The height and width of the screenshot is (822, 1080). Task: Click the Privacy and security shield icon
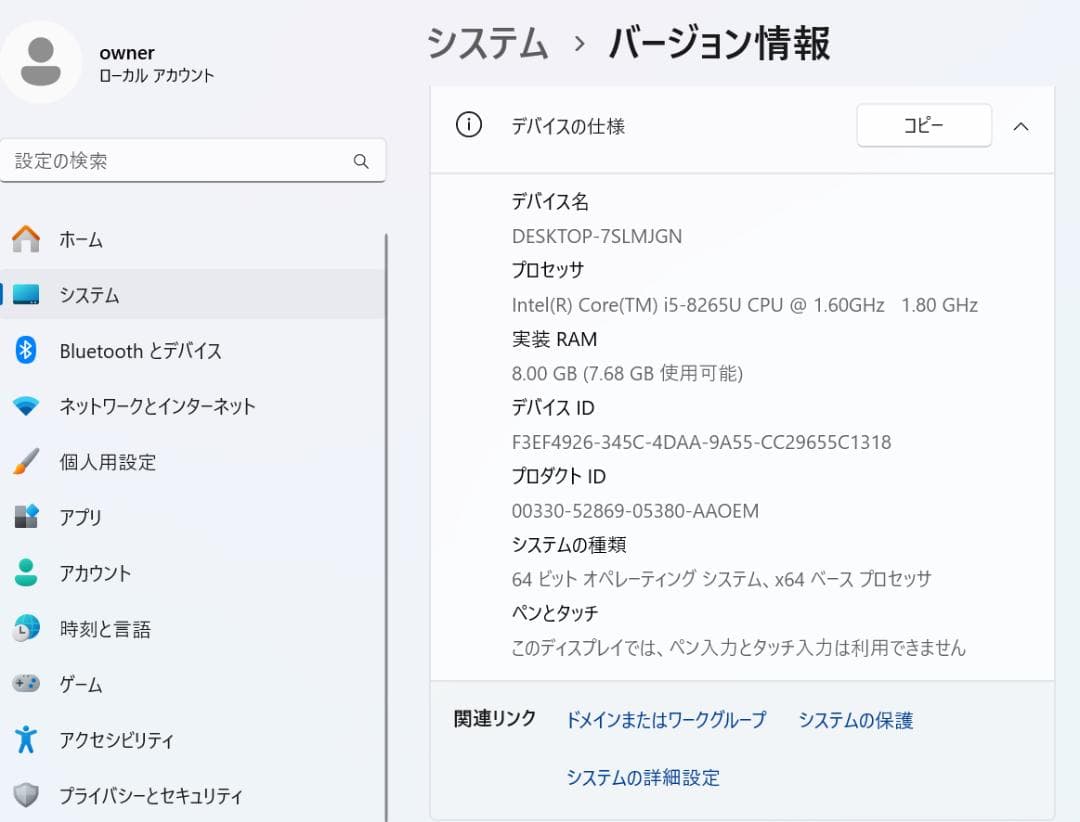(x=26, y=796)
